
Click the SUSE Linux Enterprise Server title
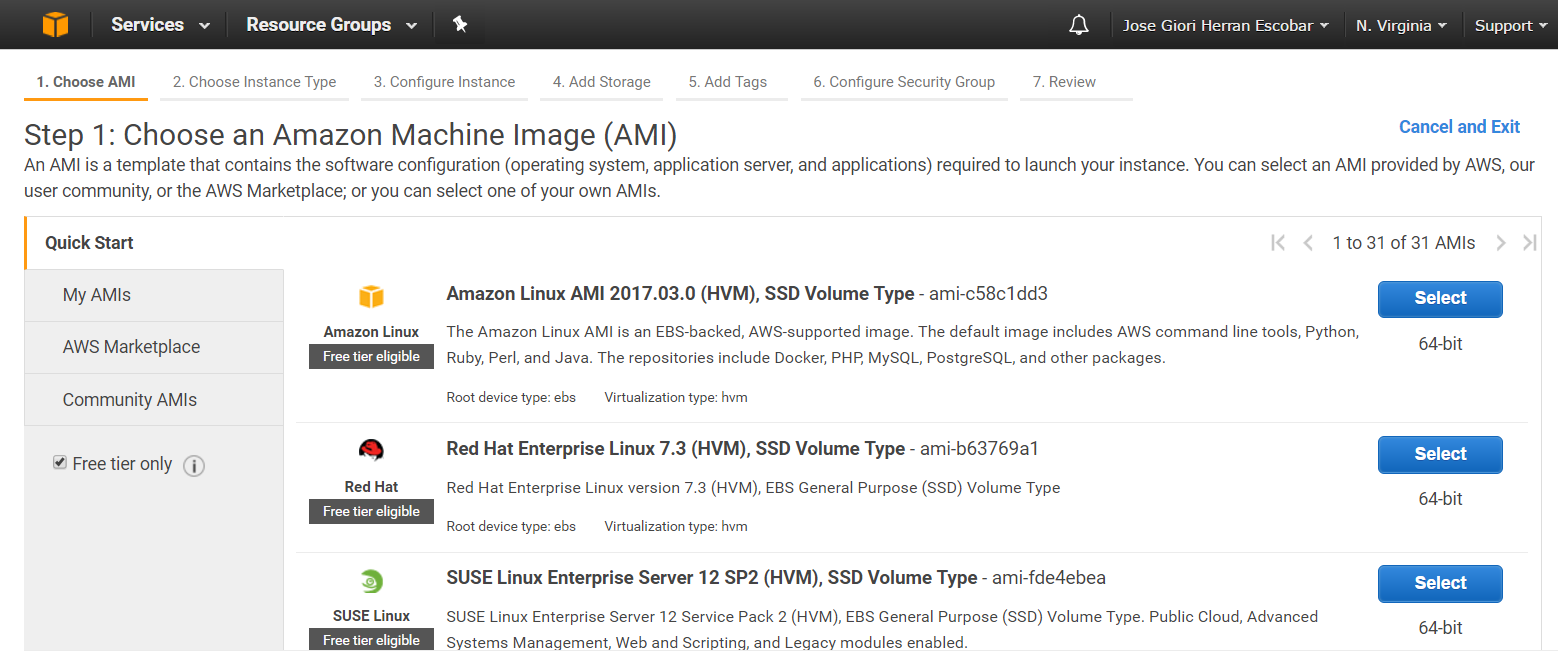pyautogui.click(x=711, y=578)
